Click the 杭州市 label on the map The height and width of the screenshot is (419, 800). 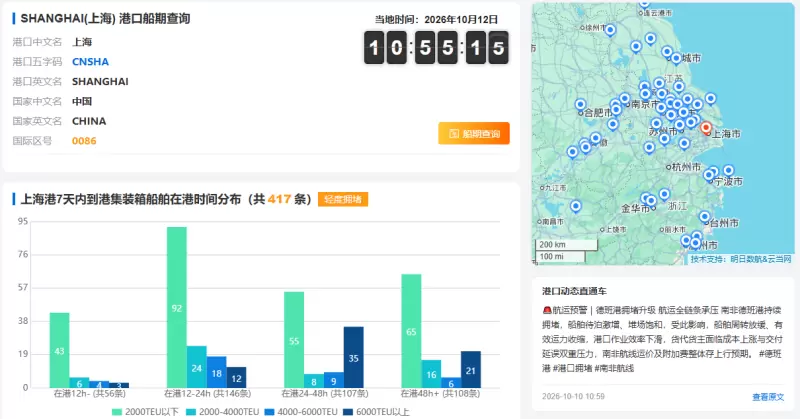coord(687,167)
